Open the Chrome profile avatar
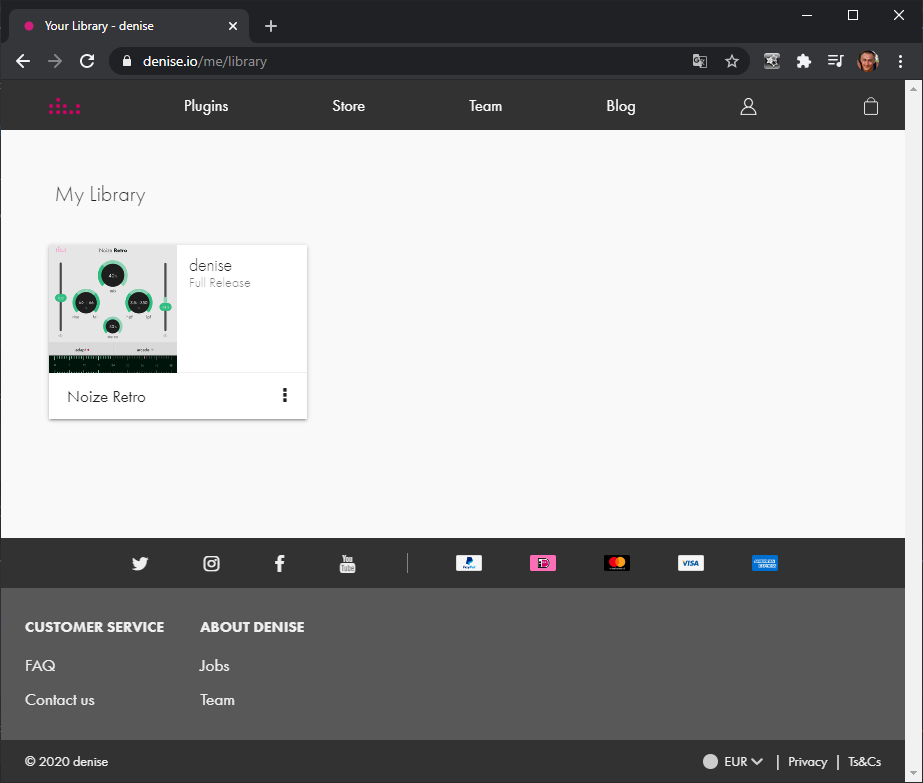923x783 pixels. pyautogui.click(x=868, y=61)
